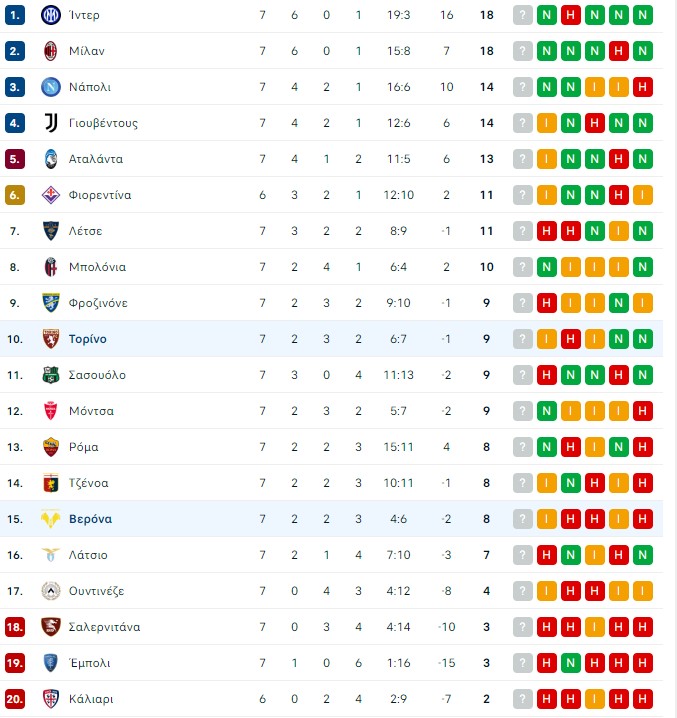Viewport: 677px width, 718px height.
Task: Open the Τορίνο team link
Action: pyautogui.click(x=87, y=339)
